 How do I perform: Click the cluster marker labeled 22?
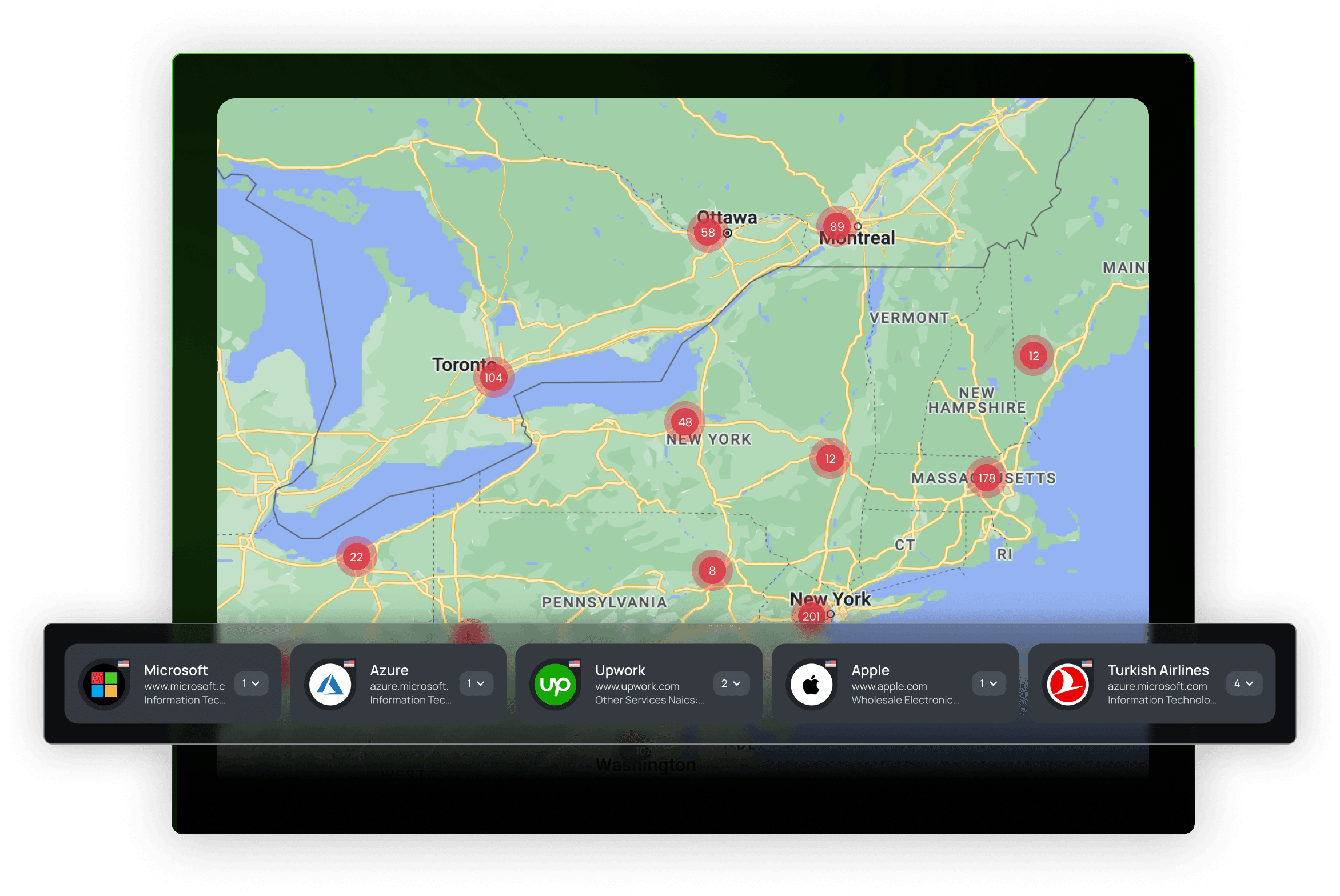(356, 557)
